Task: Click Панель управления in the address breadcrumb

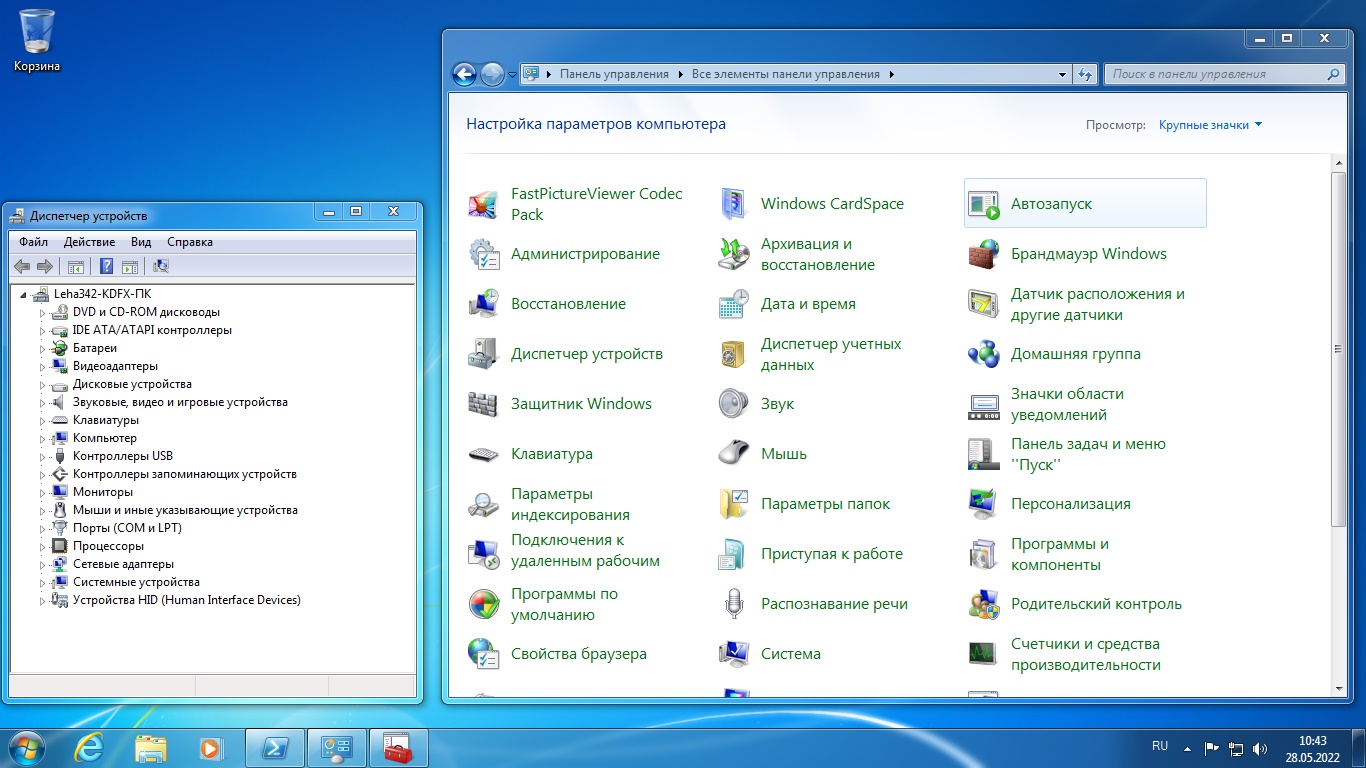Action: click(x=614, y=74)
